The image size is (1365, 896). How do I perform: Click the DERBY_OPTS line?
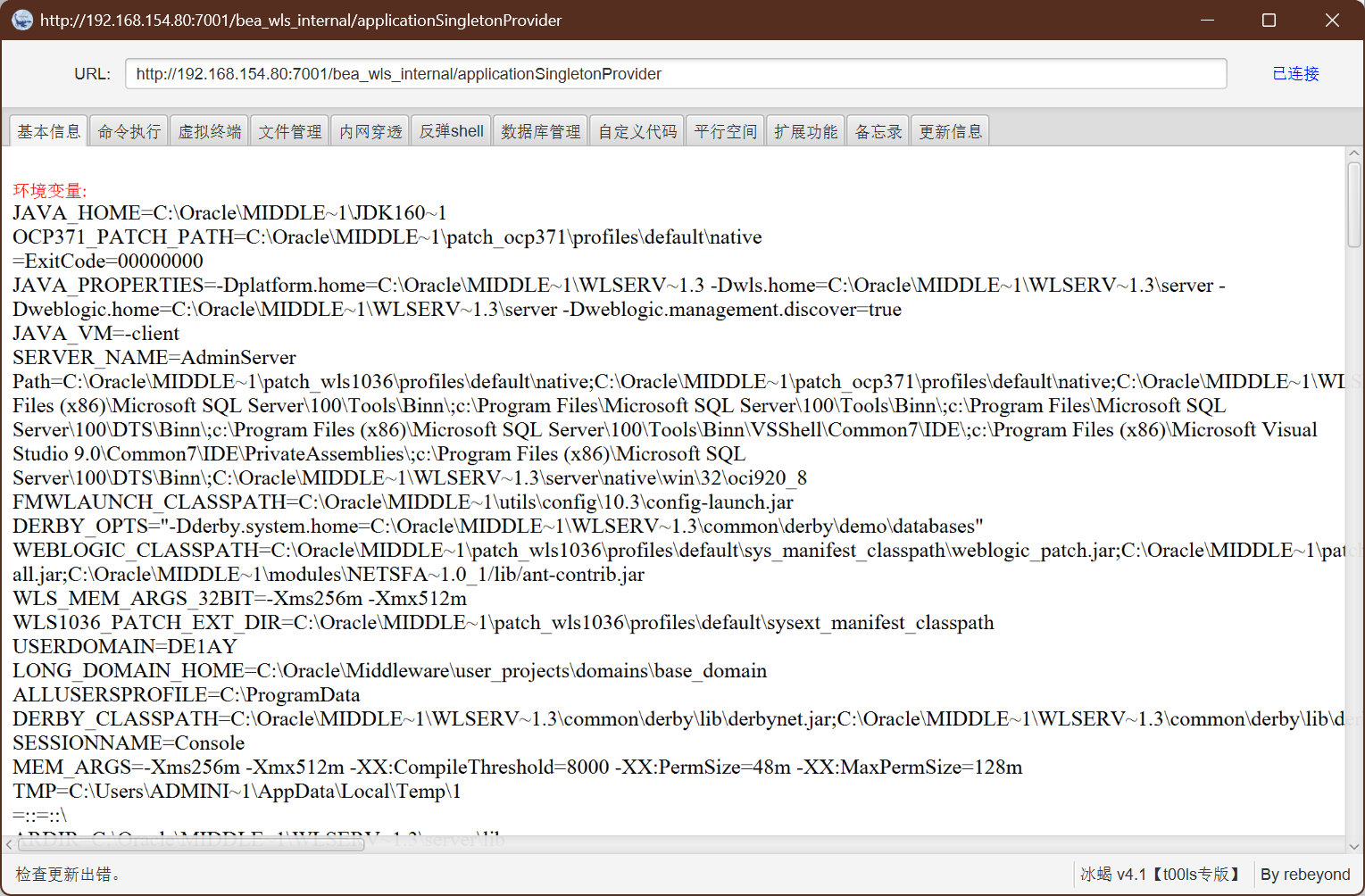tap(498, 526)
